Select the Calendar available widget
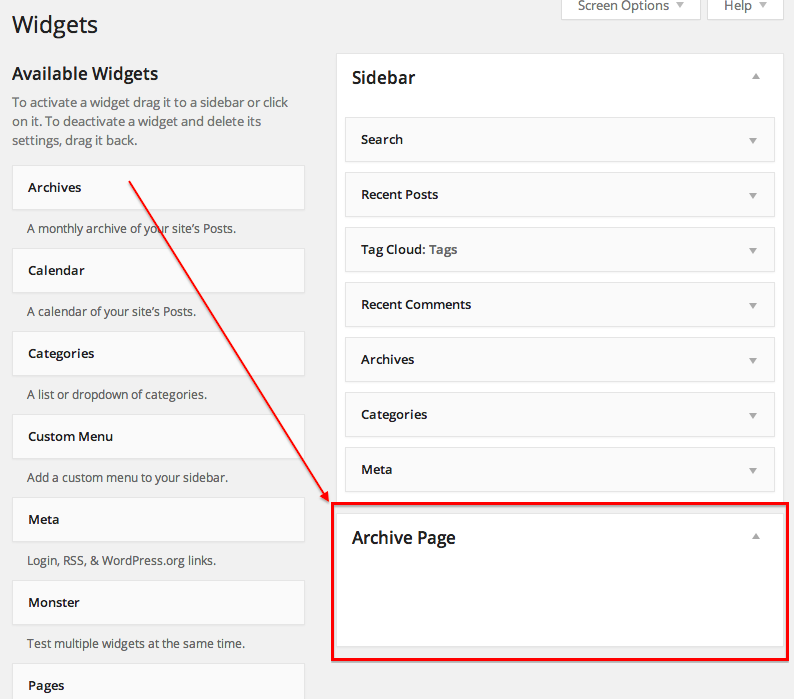Image resolution: width=794 pixels, height=699 pixels. coord(158,270)
